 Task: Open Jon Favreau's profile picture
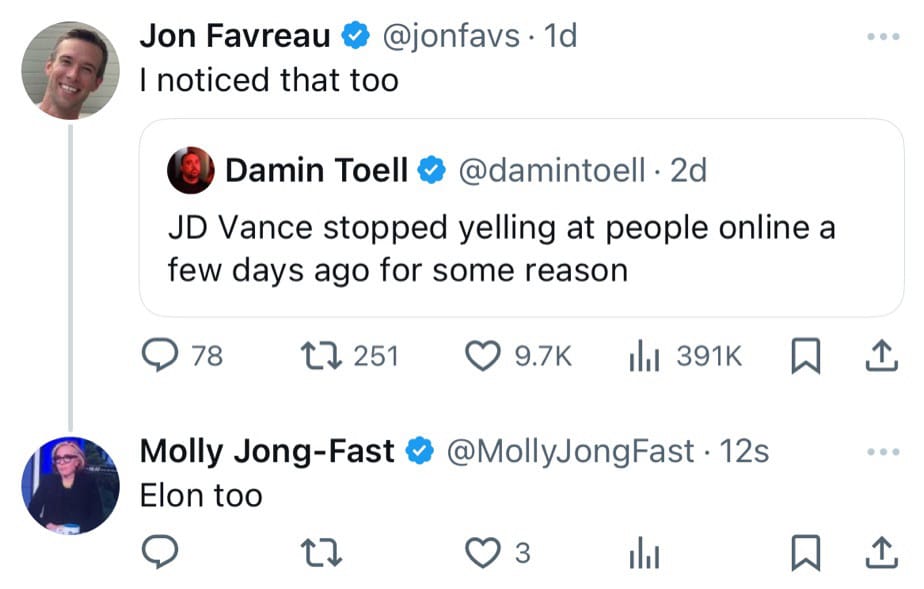point(70,68)
